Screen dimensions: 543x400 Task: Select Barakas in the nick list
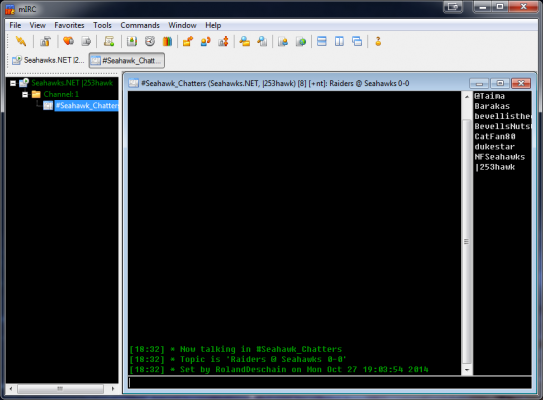point(492,106)
